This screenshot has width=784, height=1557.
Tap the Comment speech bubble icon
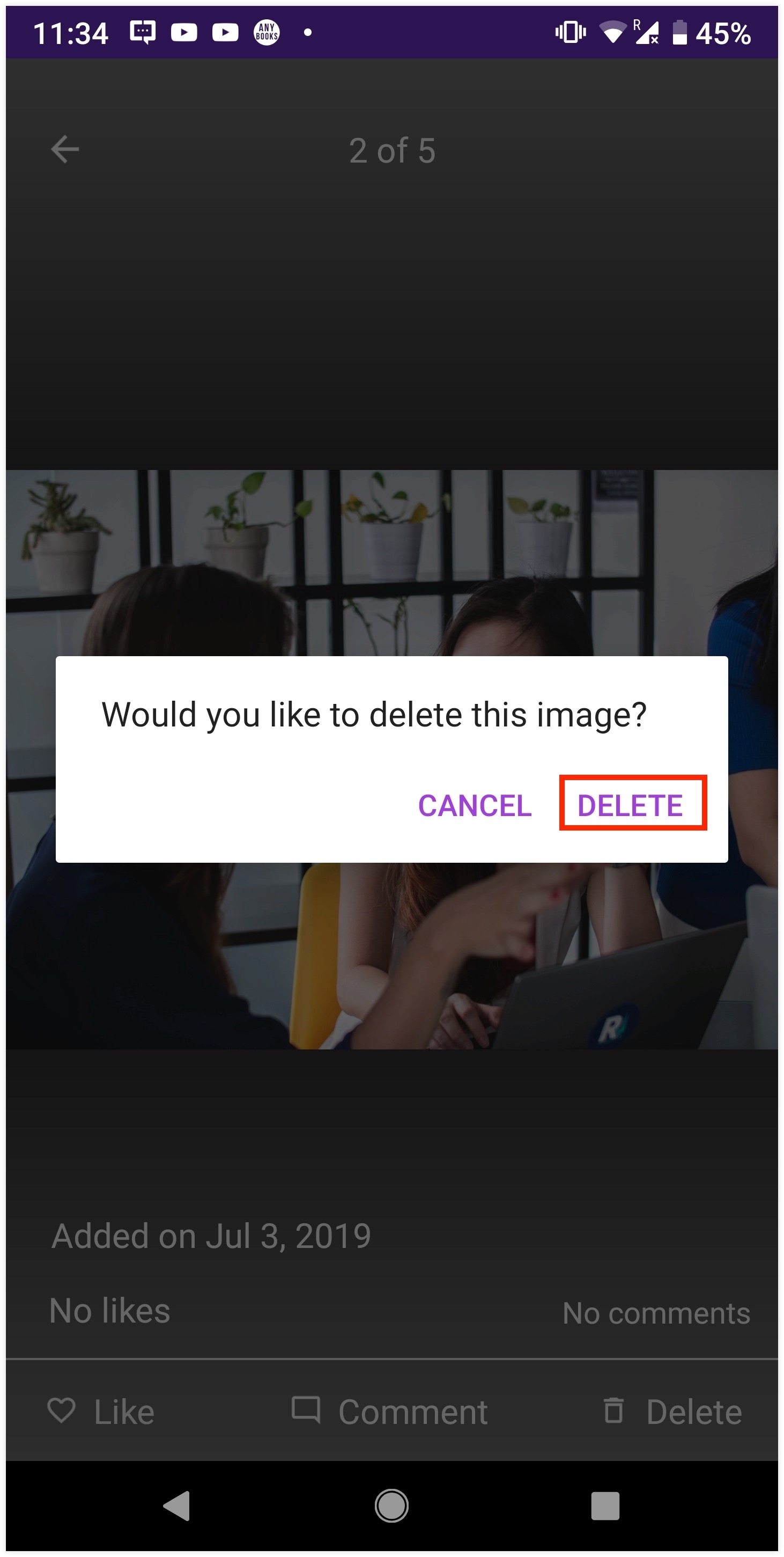point(306,1409)
